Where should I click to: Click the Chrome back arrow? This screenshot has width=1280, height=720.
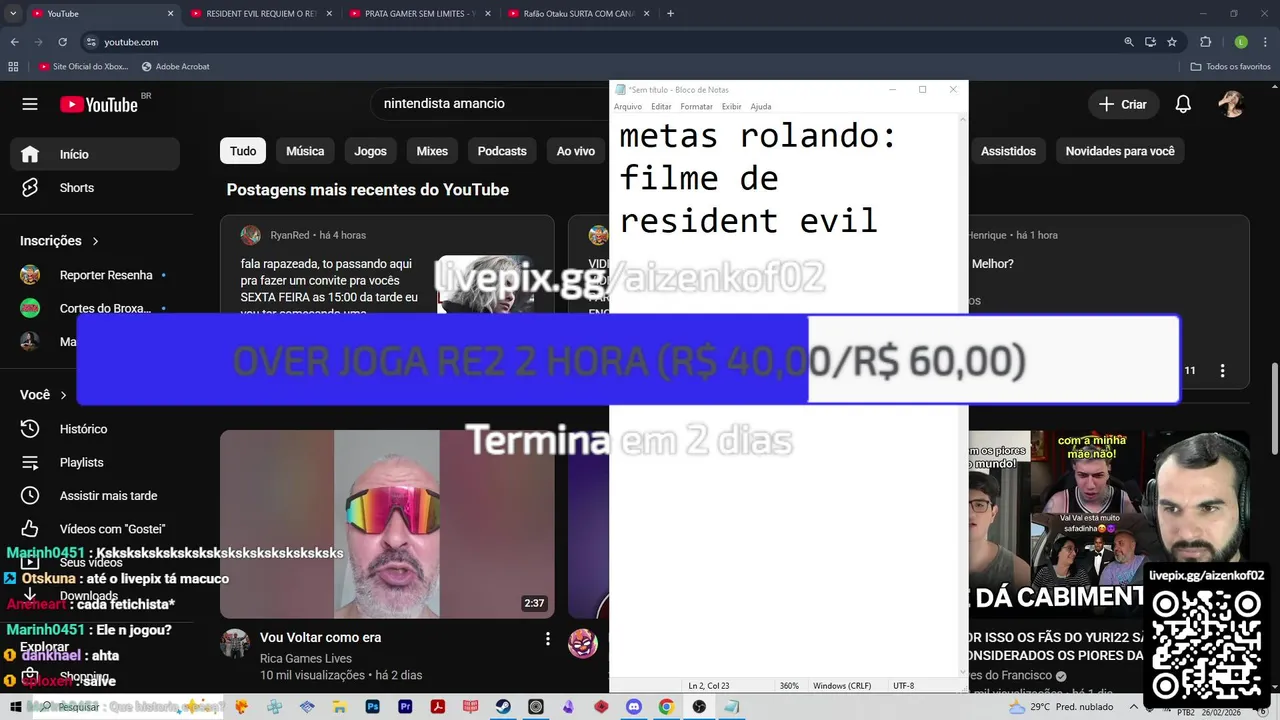point(14,42)
